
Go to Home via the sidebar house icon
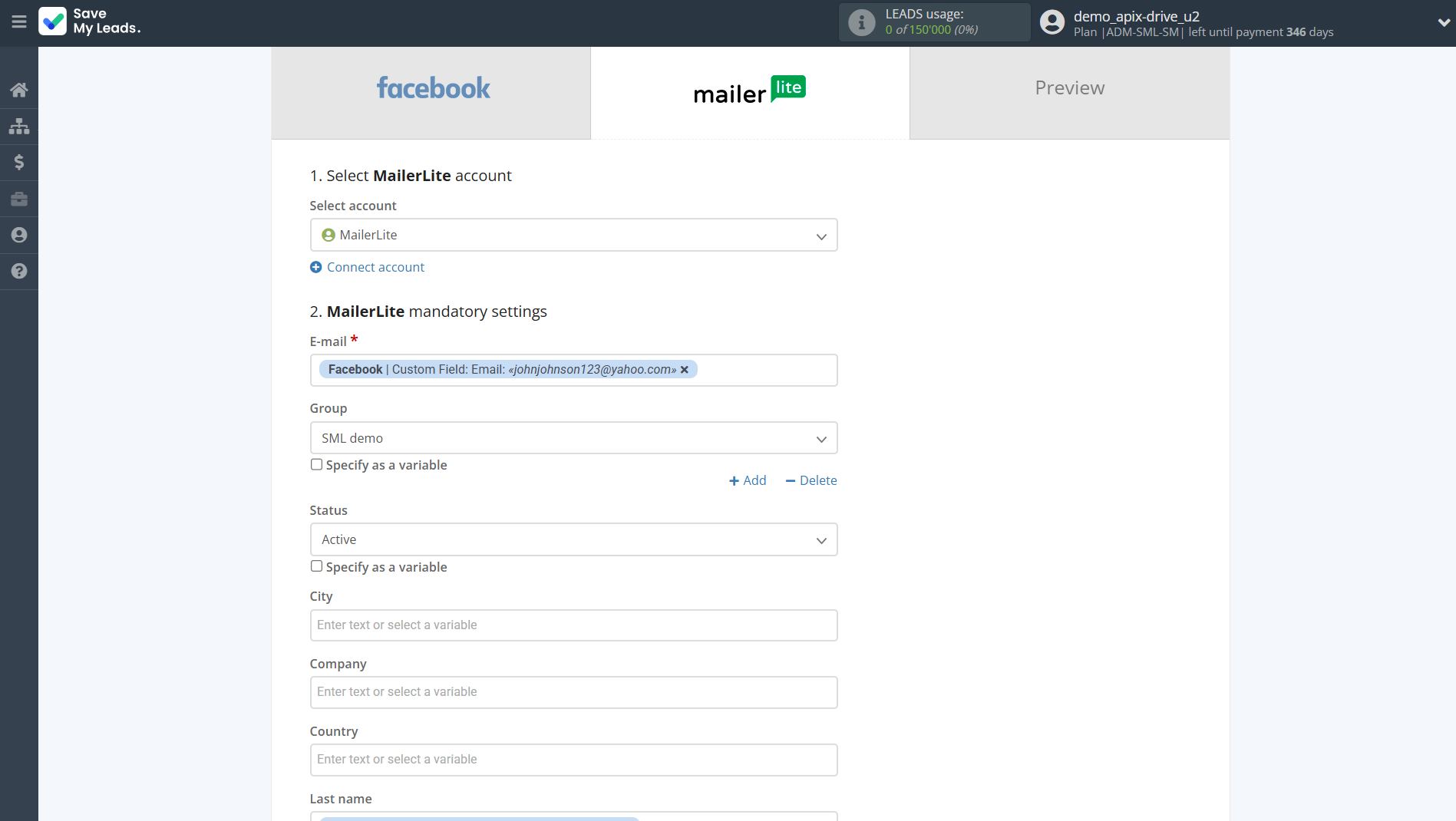click(19, 90)
